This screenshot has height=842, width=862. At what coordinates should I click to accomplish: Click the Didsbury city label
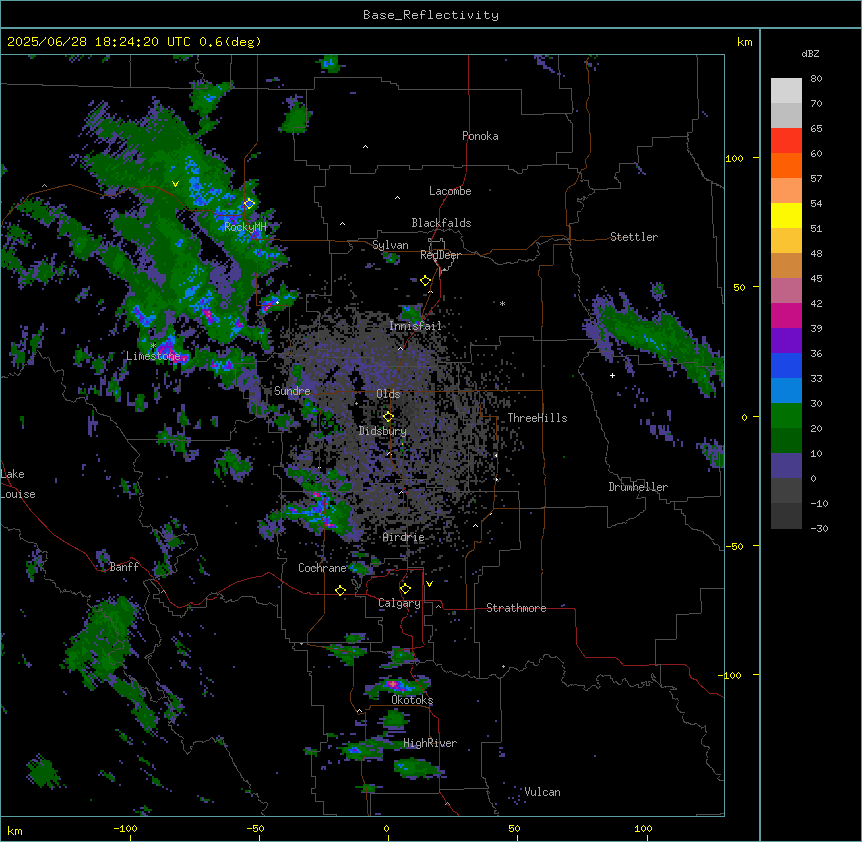click(383, 431)
